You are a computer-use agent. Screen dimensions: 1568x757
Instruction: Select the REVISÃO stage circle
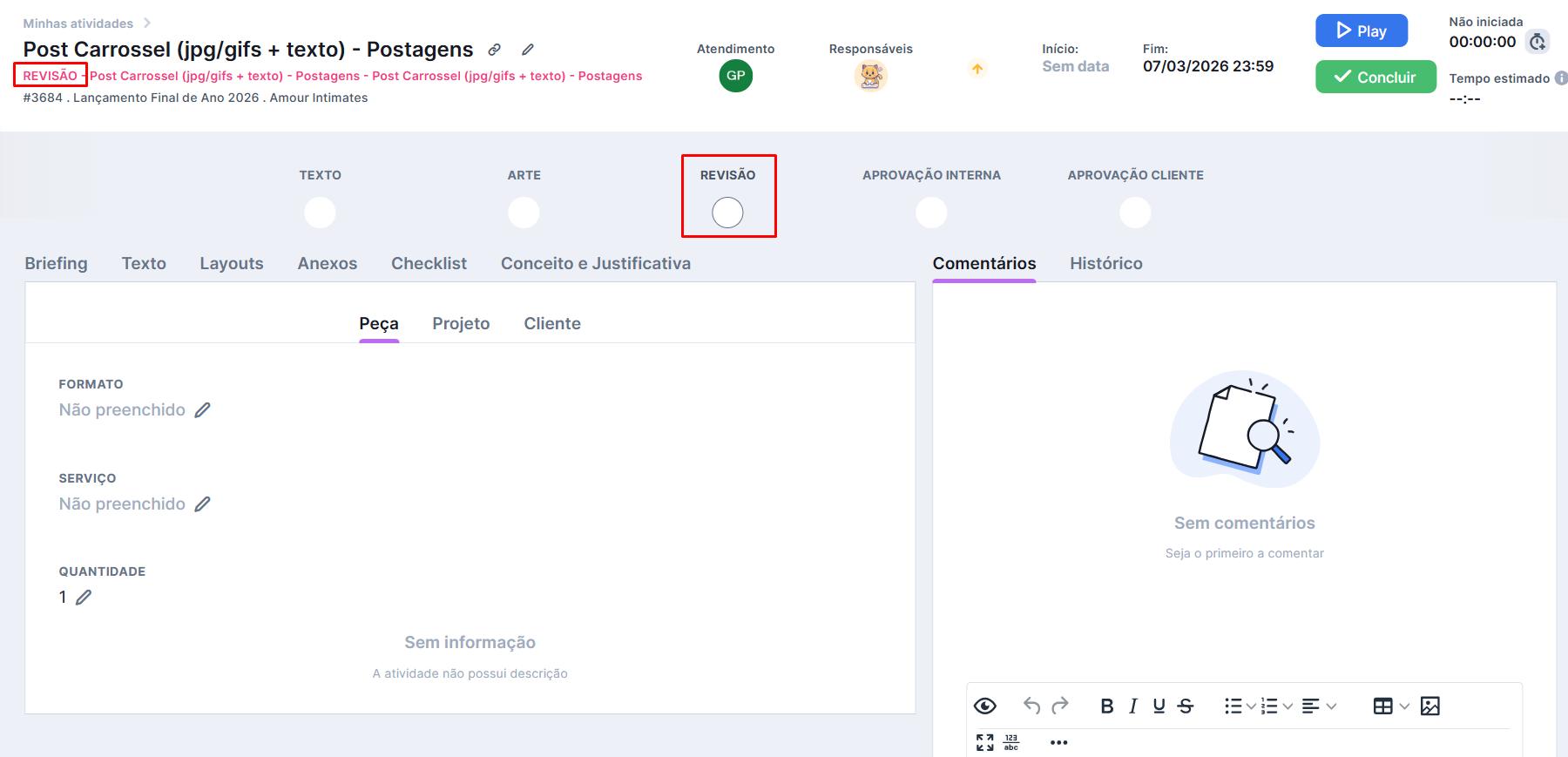tap(727, 213)
